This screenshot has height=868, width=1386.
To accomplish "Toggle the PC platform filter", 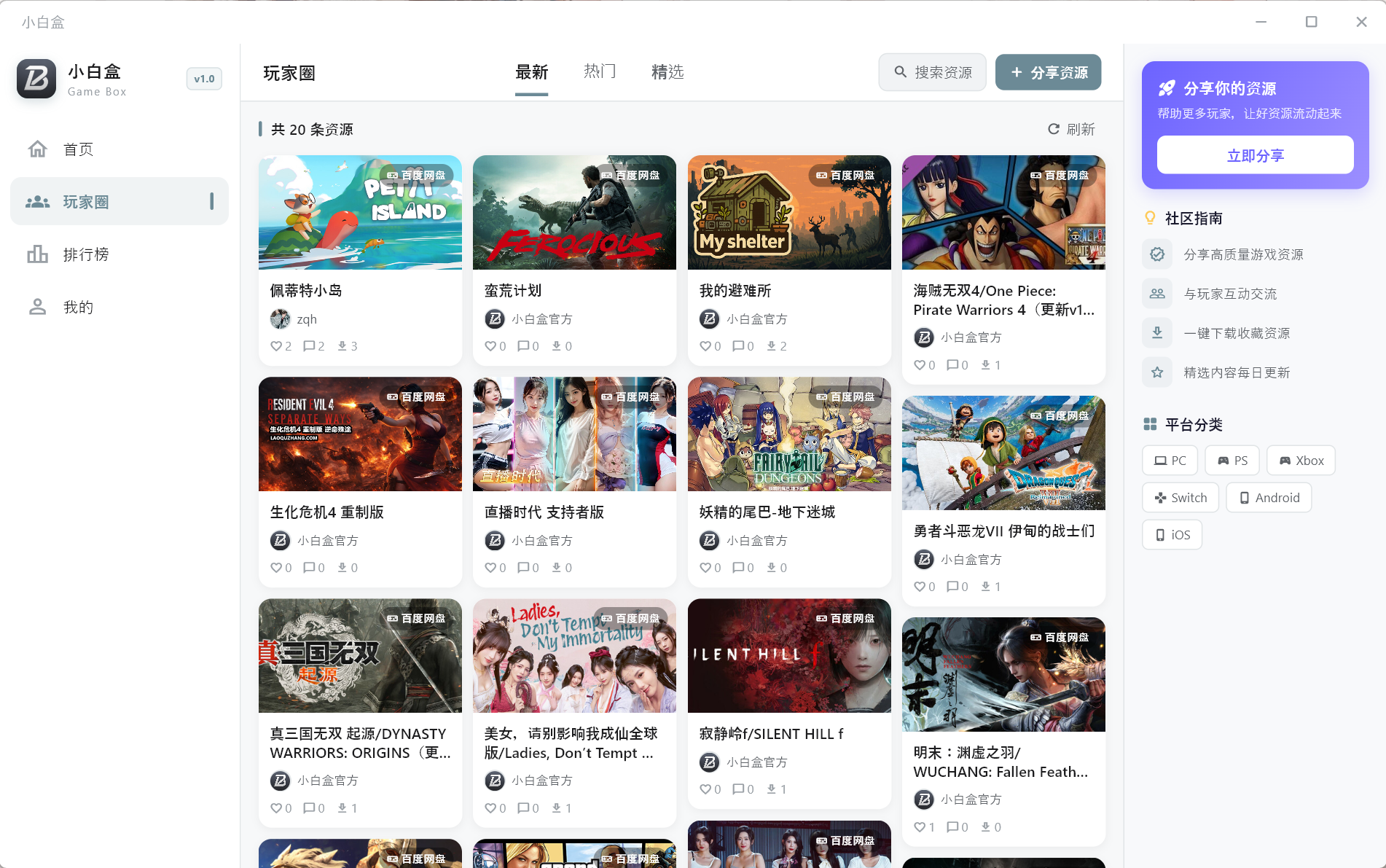I will [x=1169, y=460].
